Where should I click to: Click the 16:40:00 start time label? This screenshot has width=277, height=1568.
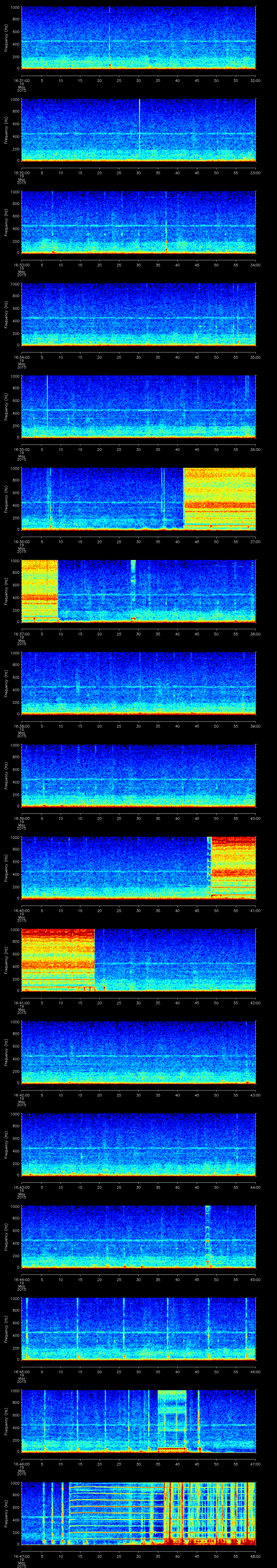(22, 910)
